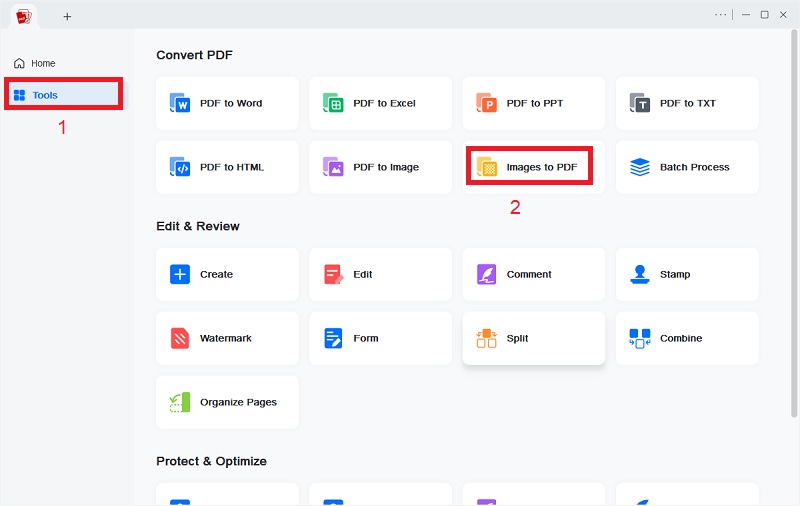Open the PDF to Image purple icon
This screenshot has width=800, height=506.
(333, 167)
